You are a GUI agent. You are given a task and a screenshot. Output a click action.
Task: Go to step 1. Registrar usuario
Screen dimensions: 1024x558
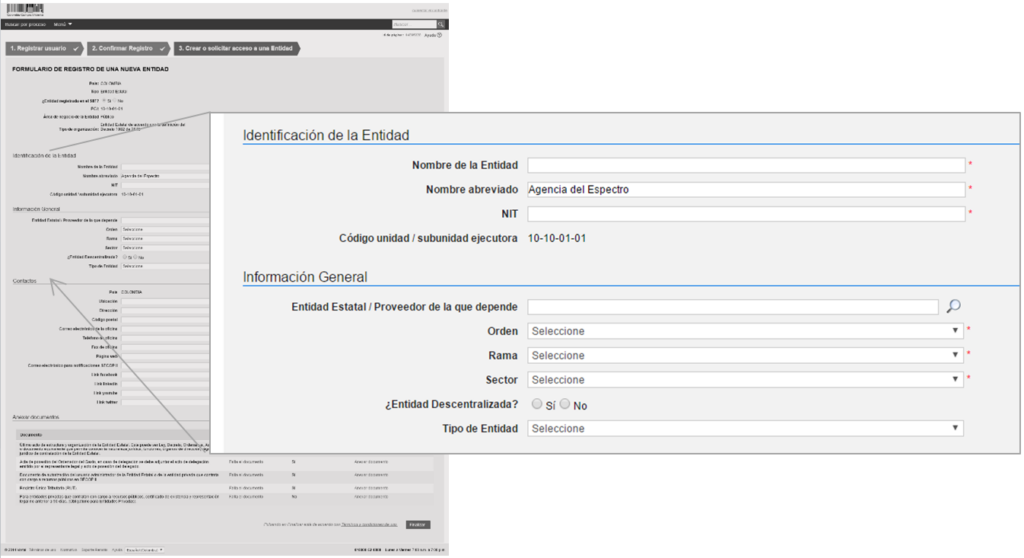(41, 48)
